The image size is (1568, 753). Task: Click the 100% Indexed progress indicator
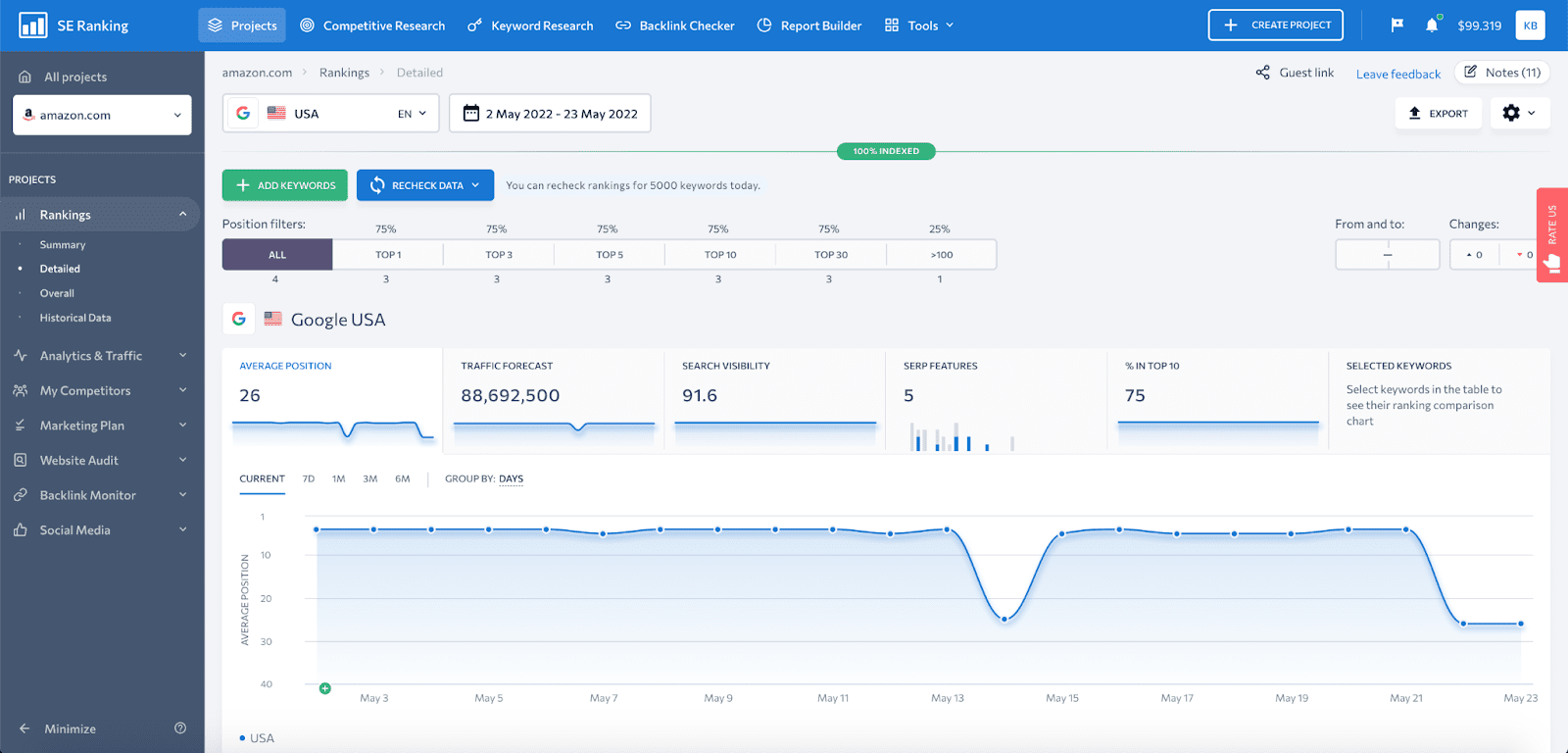(886, 151)
